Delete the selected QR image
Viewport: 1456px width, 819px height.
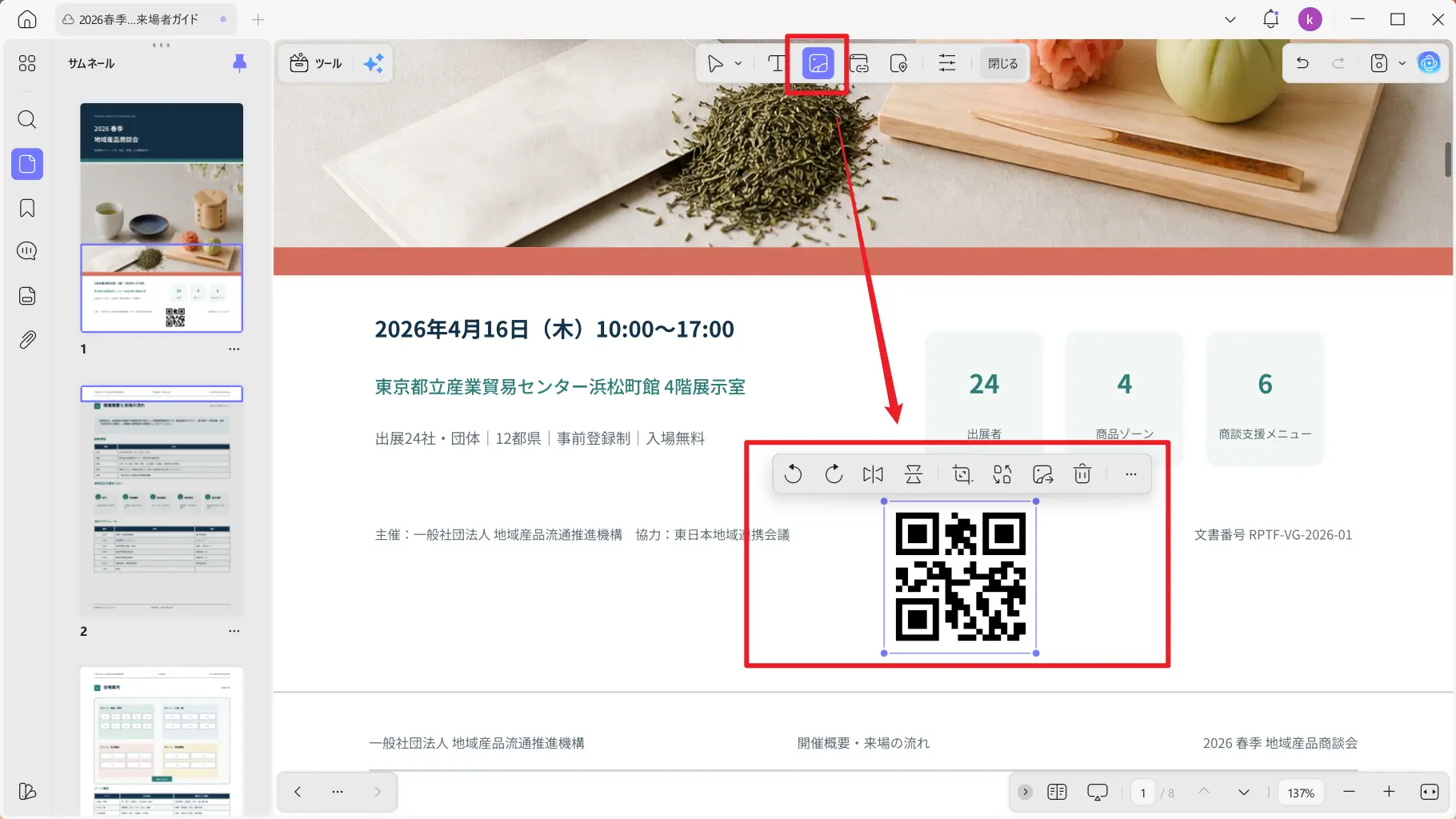(x=1082, y=474)
